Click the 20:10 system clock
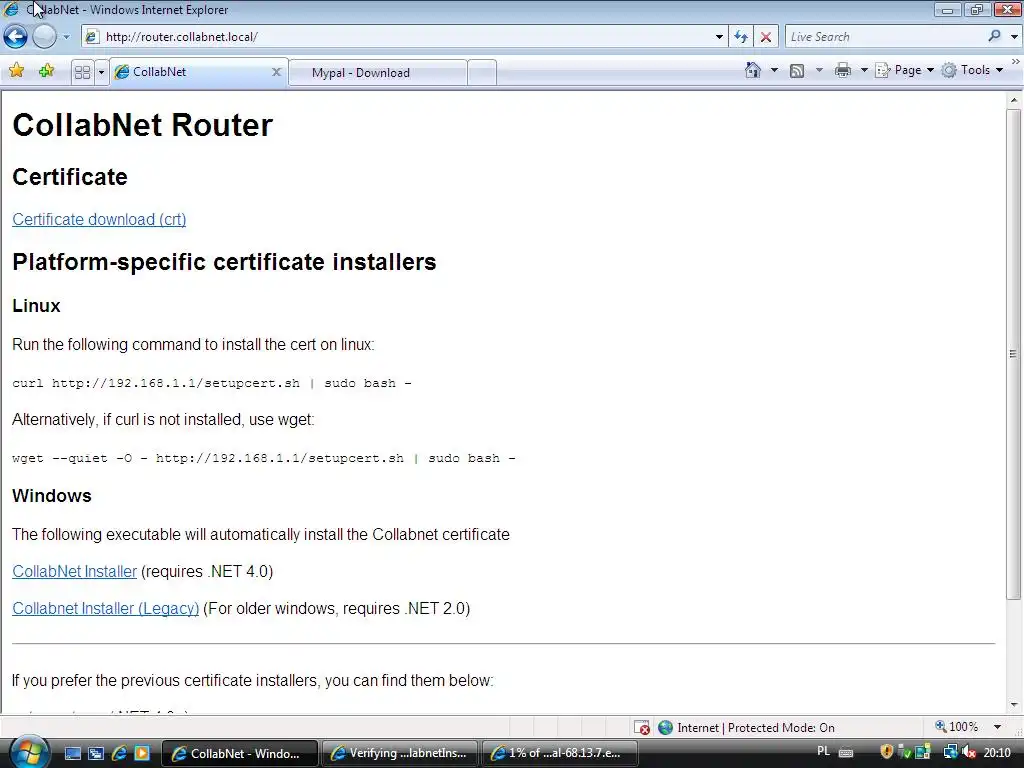The height and width of the screenshot is (768, 1024). click(x=997, y=753)
